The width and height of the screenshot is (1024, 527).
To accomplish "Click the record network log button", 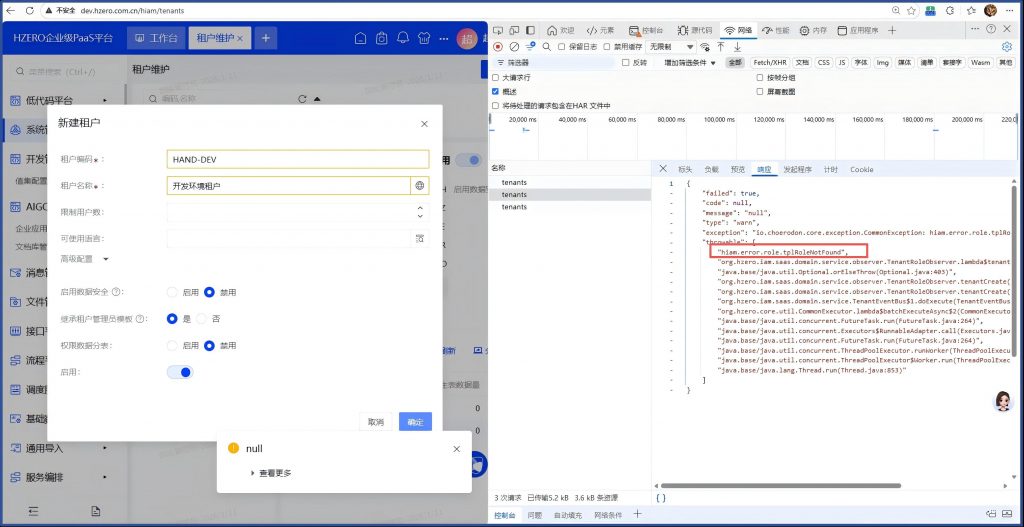I will (498, 46).
